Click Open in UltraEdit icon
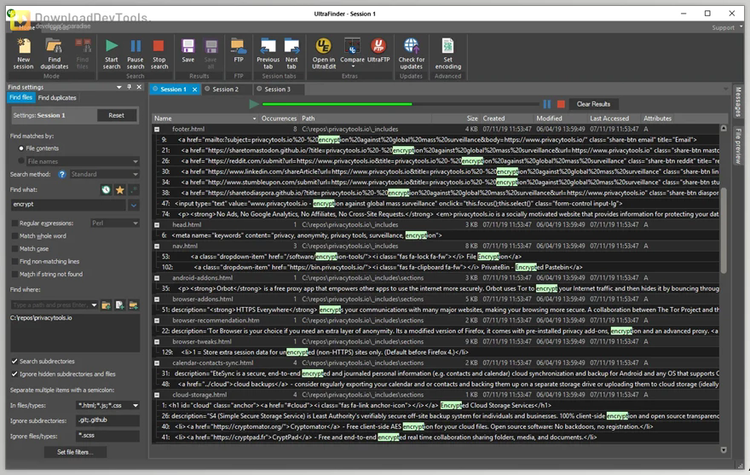The height and width of the screenshot is (475, 750). pos(324,50)
